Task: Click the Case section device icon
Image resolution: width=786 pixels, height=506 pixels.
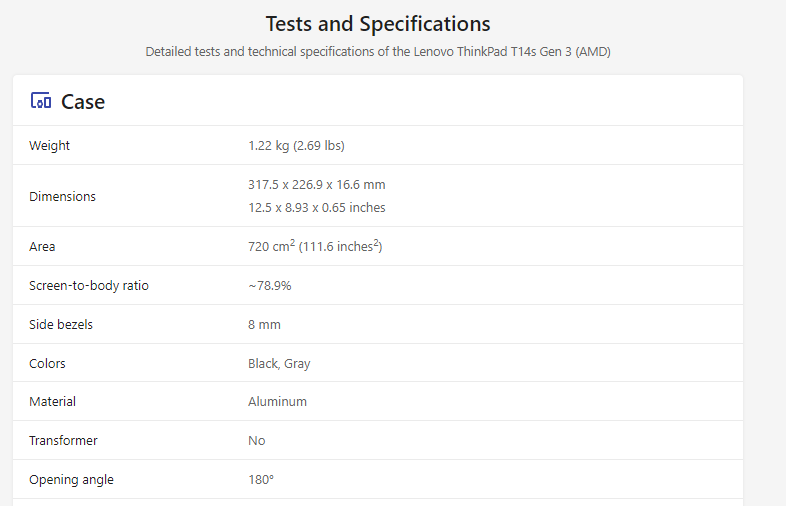Action: [41, 101]
